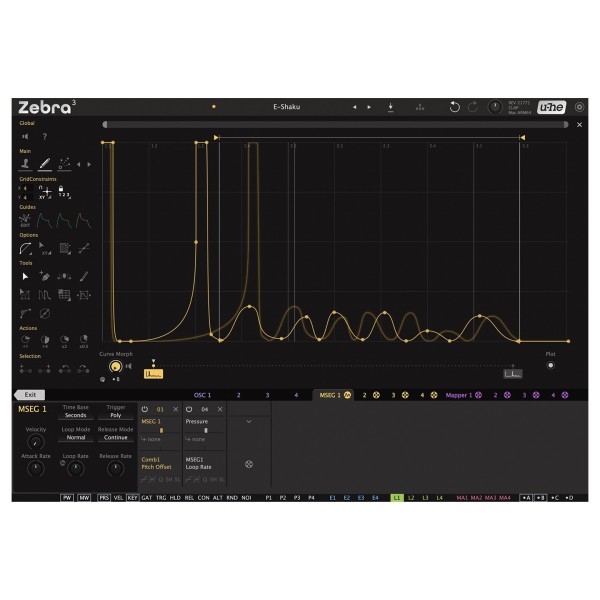The width and height of the screenshot is (600, 600).
Task: Toggle power on modulation slot 01
Action: [145, 409]
